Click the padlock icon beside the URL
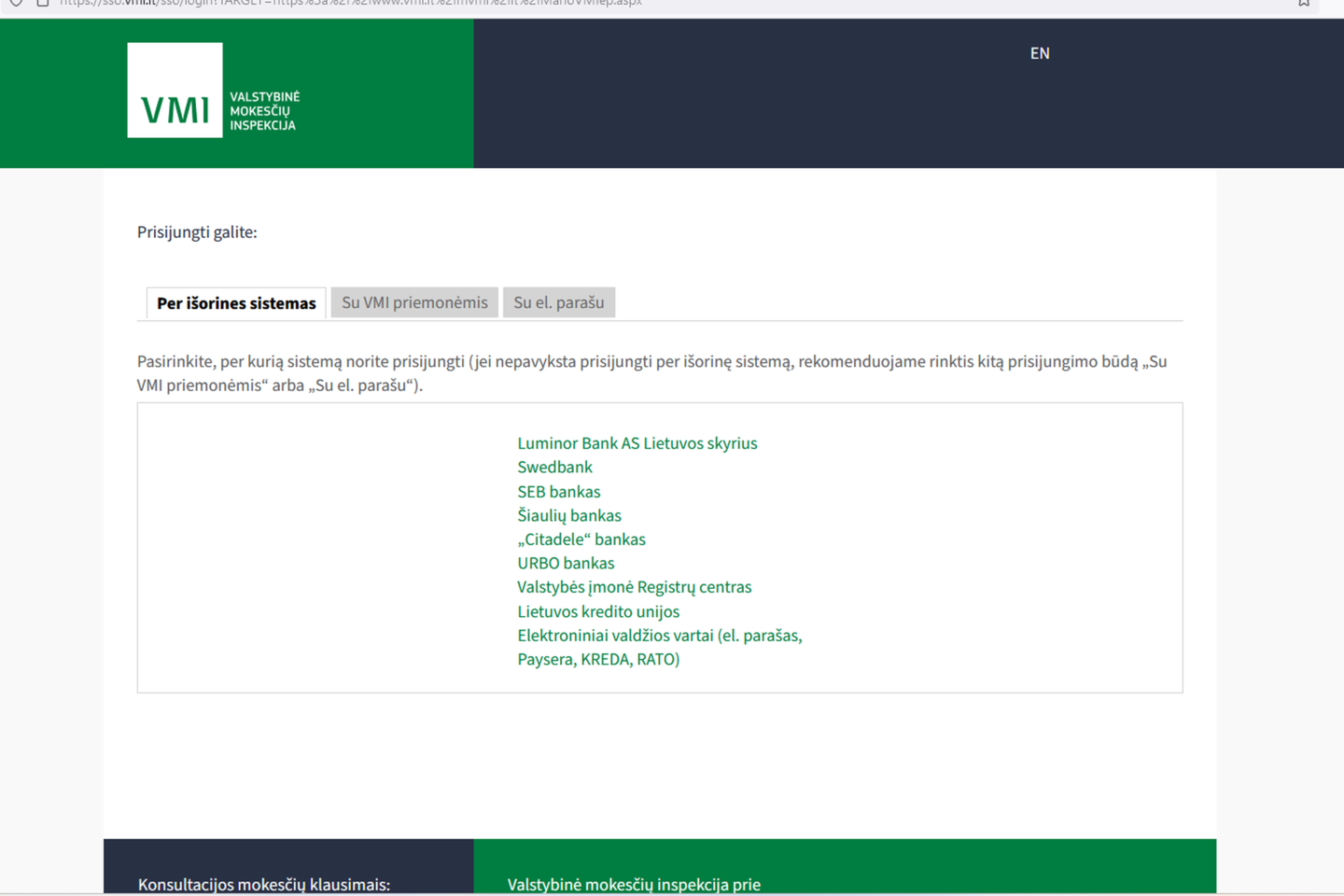 coord(42,3)
